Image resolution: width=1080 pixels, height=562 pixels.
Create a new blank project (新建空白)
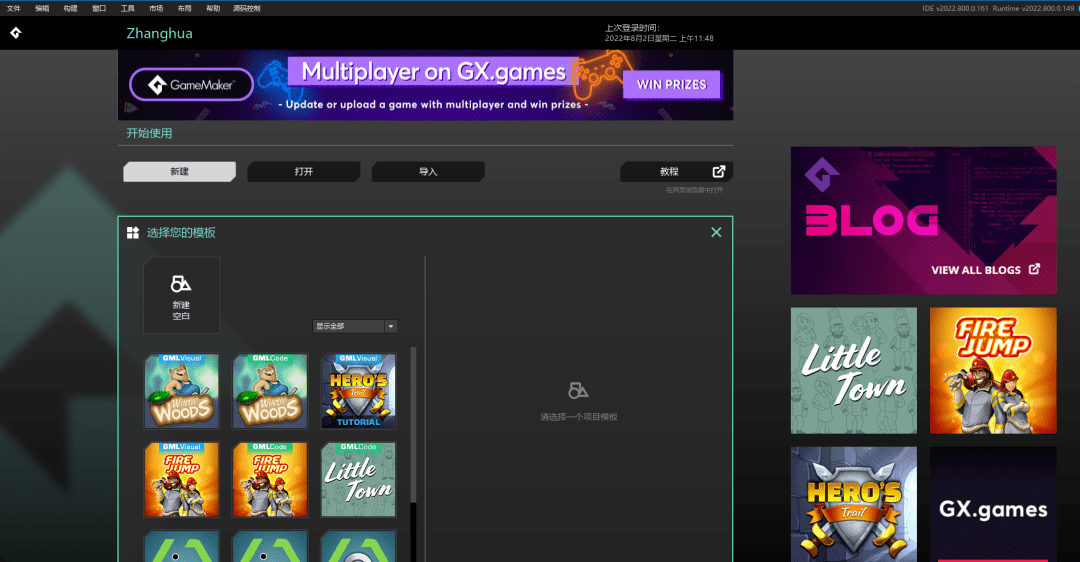181,295
